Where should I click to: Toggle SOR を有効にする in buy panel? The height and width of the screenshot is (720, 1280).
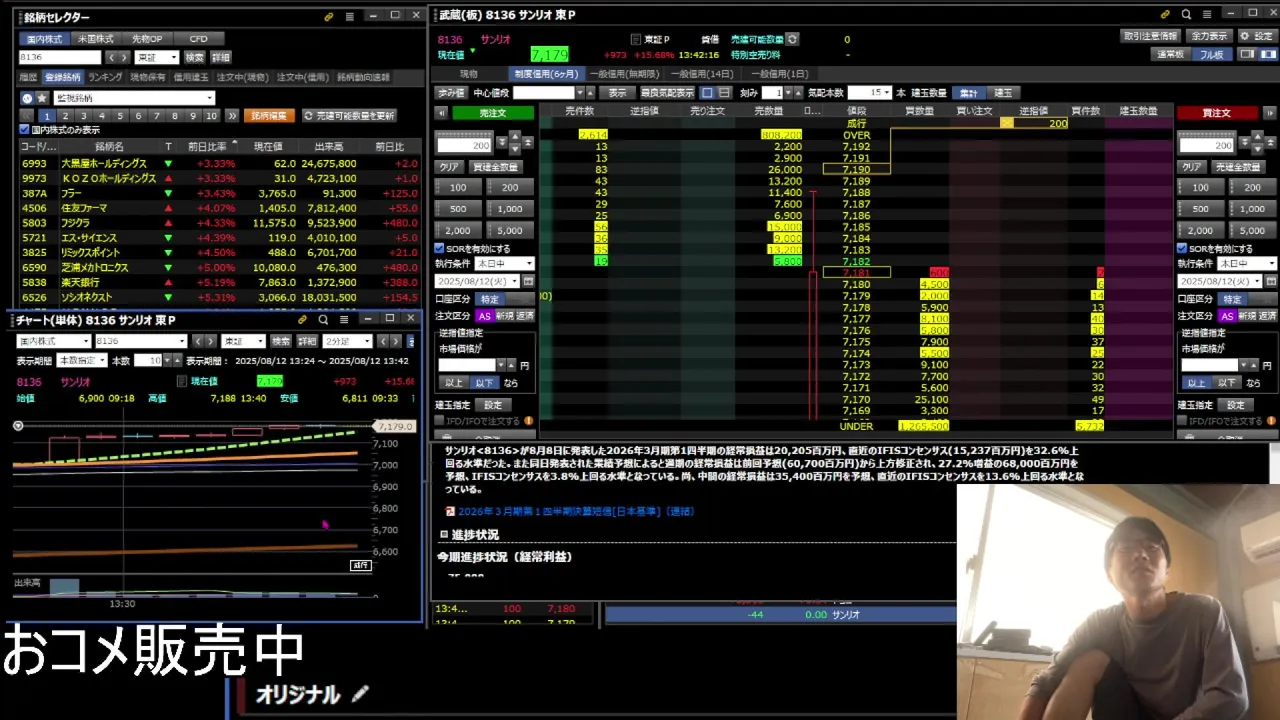point(1182,248)
